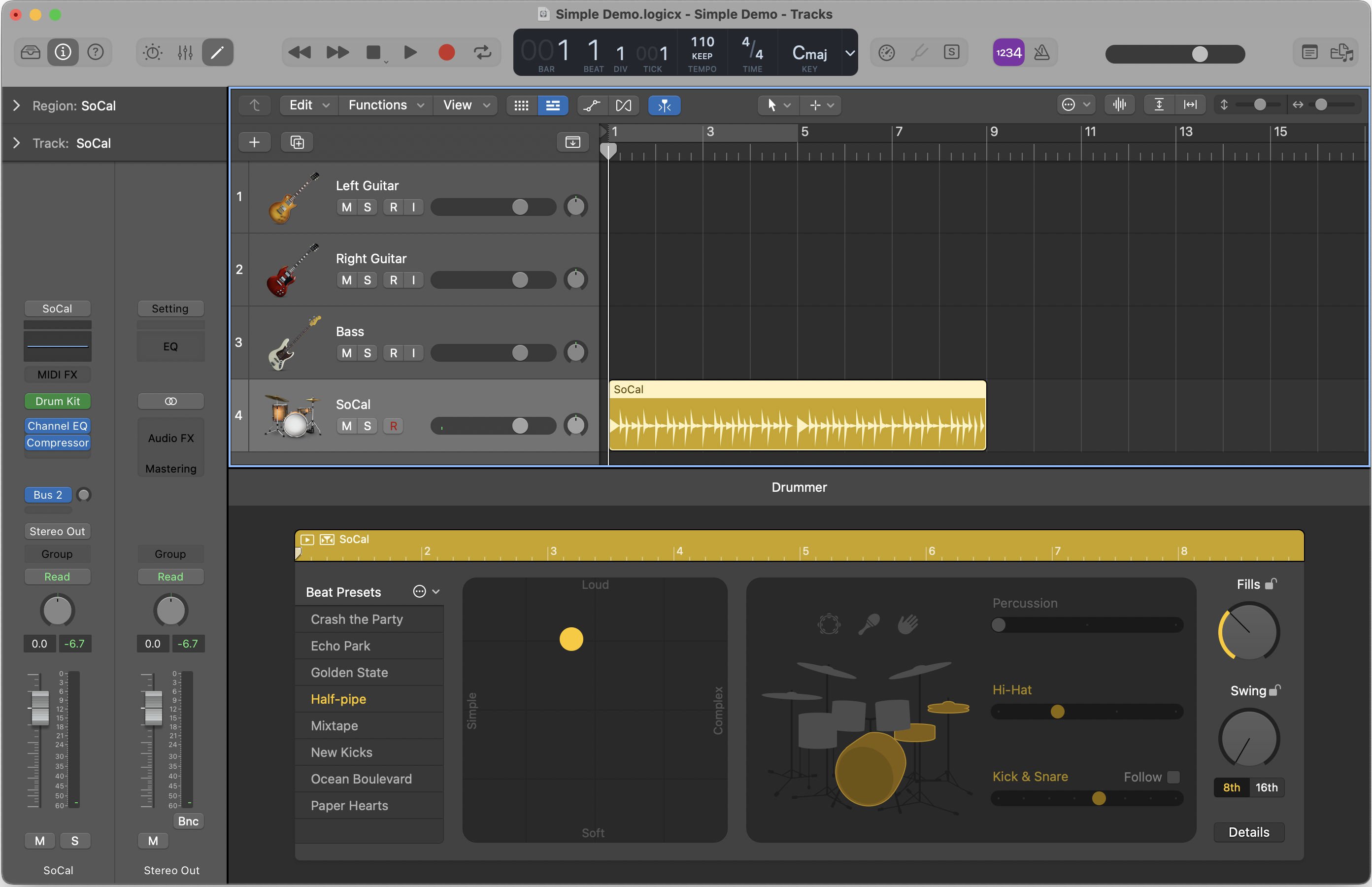Viewport: 1372px width, 887px height.
Task: Click the Drum Kit instrument slot
Action: click(x=58, y=401)
